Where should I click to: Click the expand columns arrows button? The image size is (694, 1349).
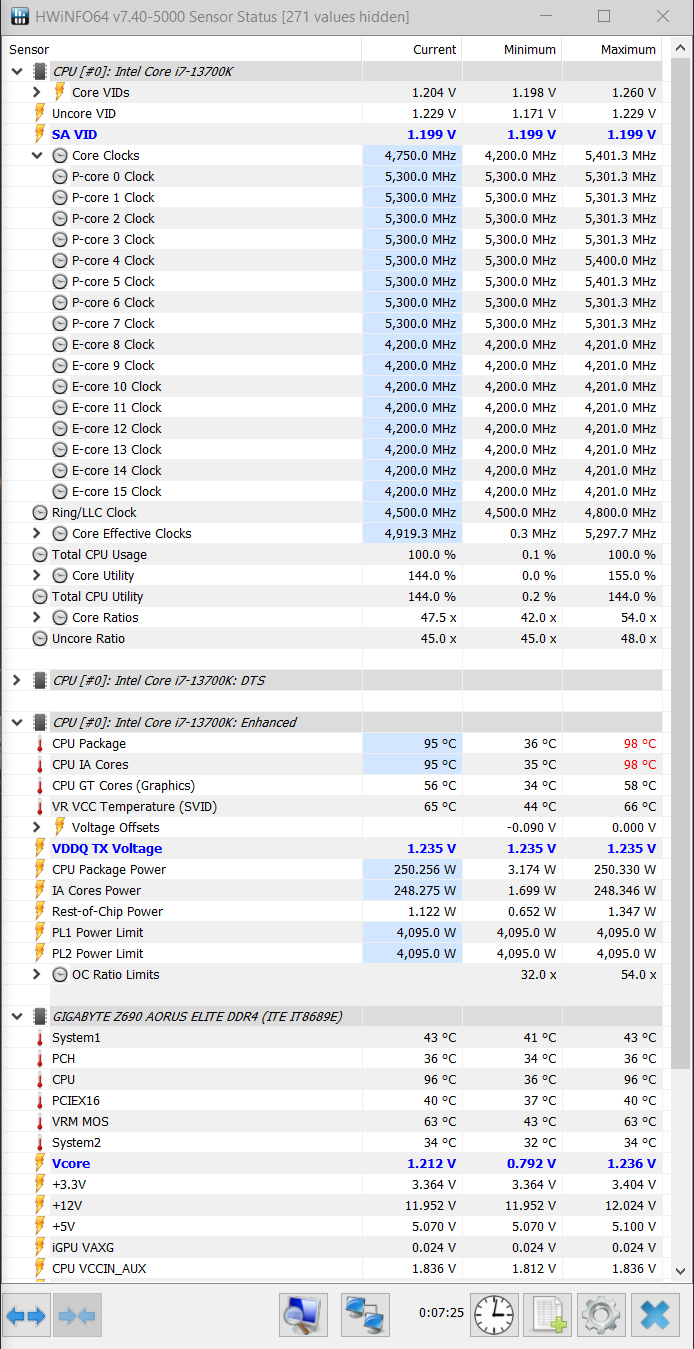pos(26,1315)
